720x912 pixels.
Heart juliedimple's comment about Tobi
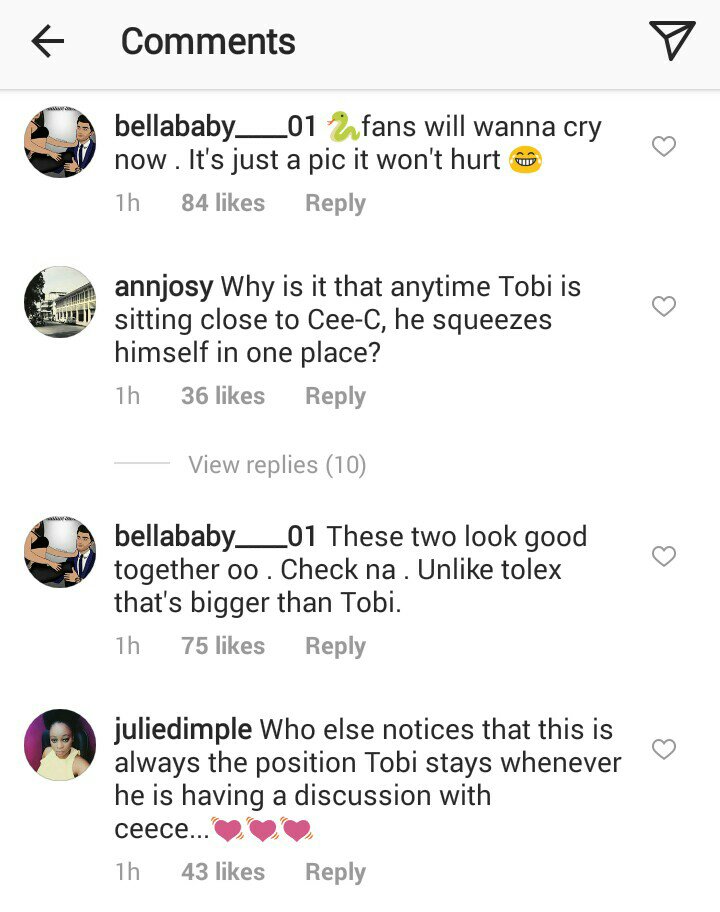pos(664,749)
